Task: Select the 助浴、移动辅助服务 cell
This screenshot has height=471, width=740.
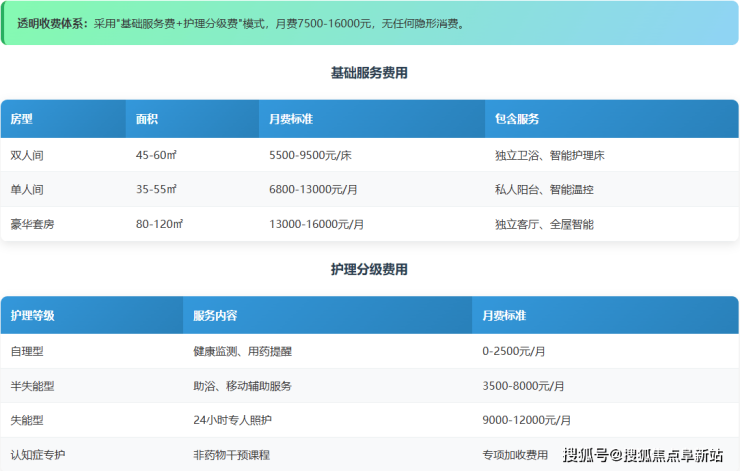Action: 242,385
